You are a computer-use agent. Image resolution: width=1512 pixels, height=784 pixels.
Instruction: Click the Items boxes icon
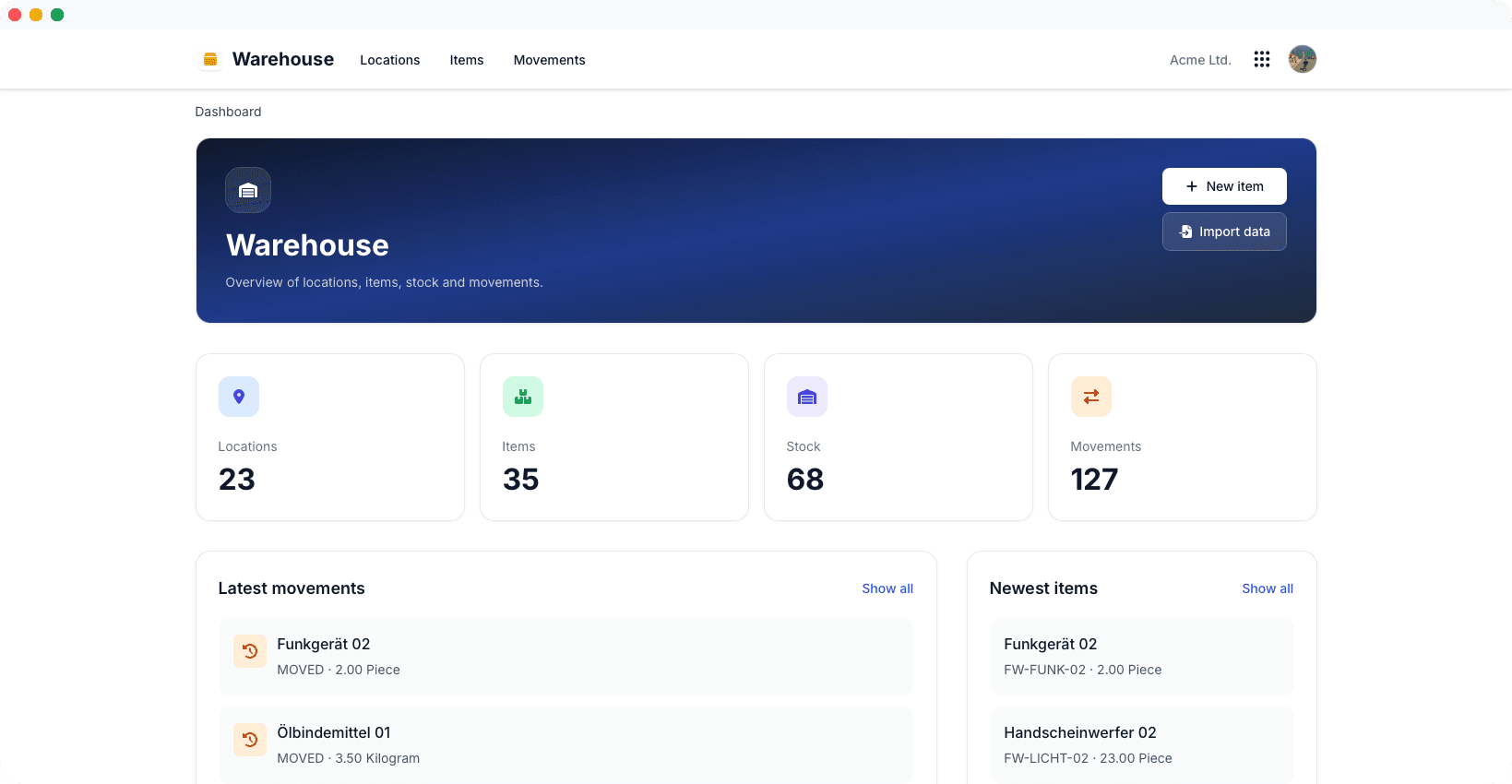coord(523,397)
